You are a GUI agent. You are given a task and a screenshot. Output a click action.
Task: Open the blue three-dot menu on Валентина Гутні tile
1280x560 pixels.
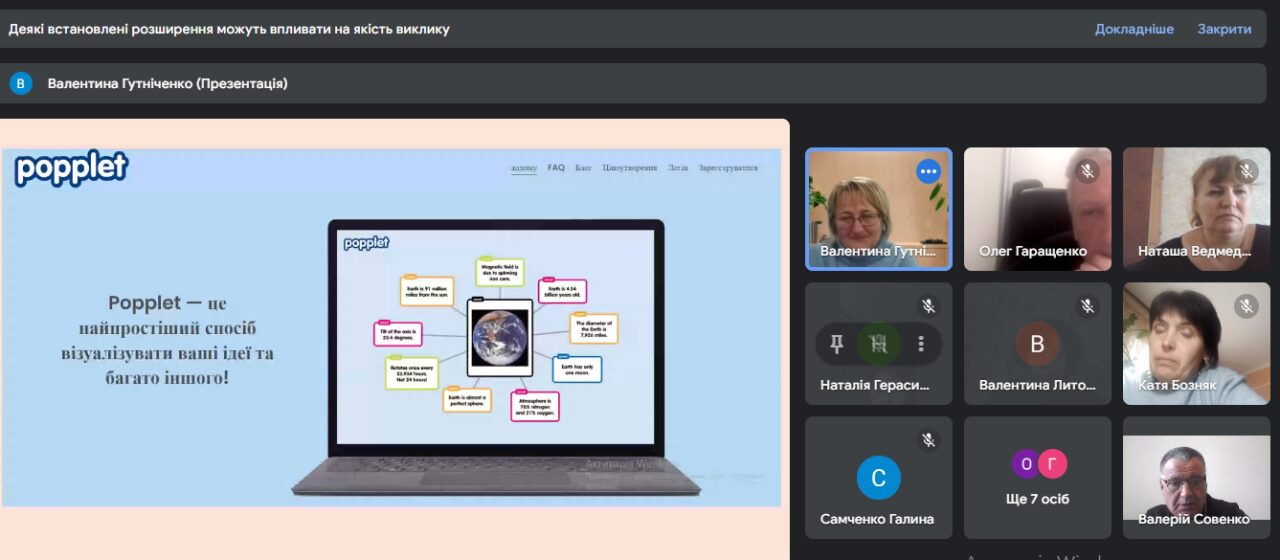coord(928,171)
